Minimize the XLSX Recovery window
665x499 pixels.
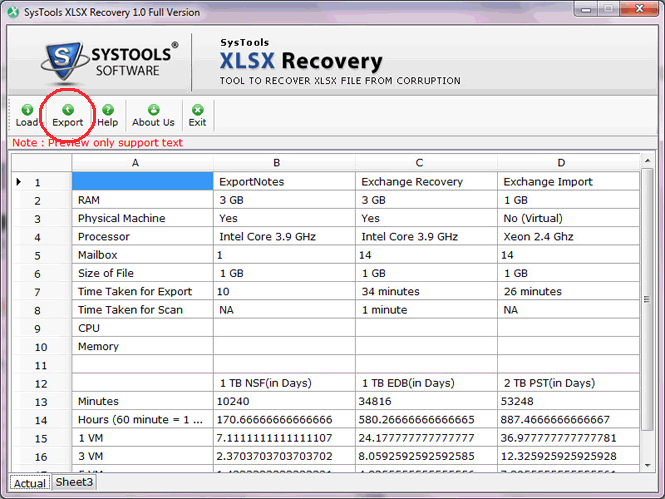coord(587,9)
